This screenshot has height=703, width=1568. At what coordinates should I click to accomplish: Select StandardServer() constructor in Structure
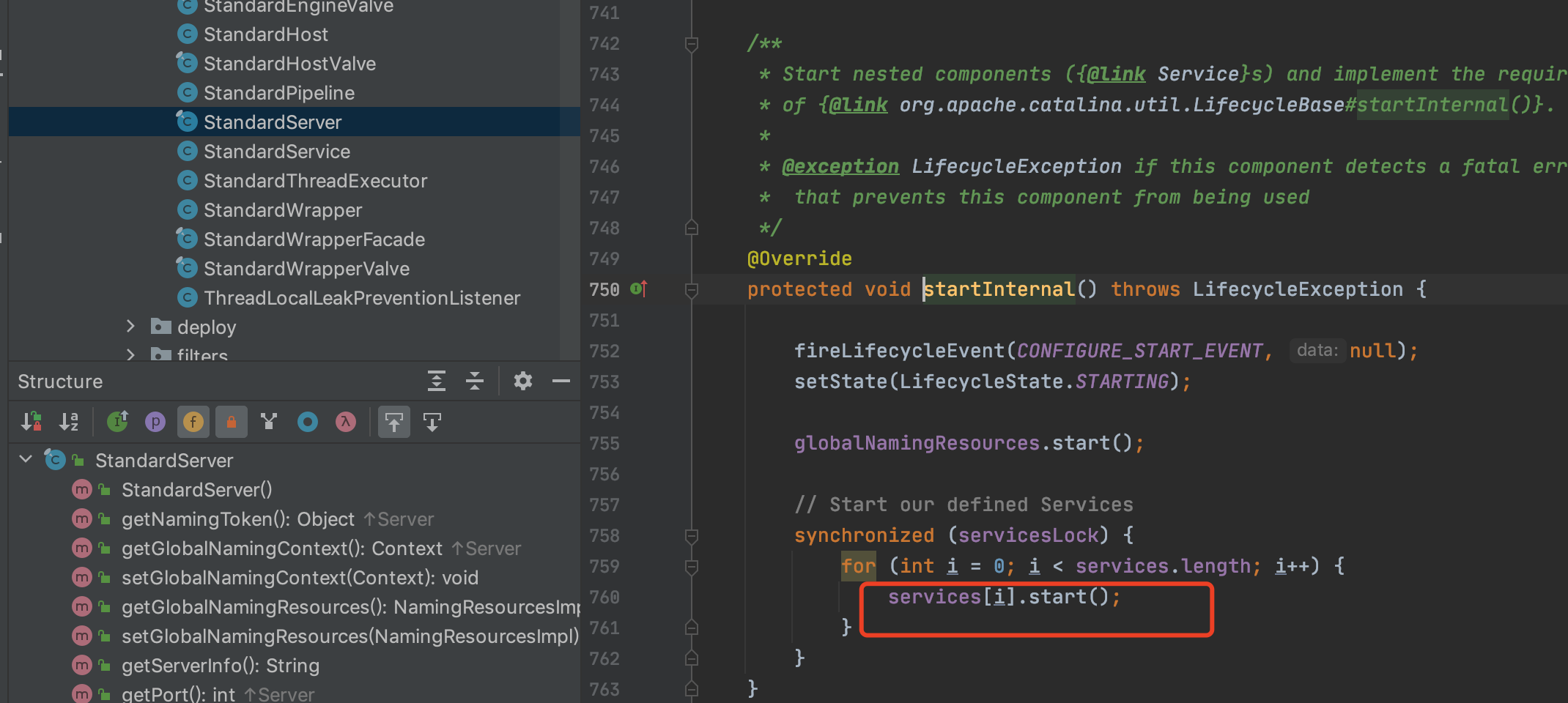click(x=196, y=490)
